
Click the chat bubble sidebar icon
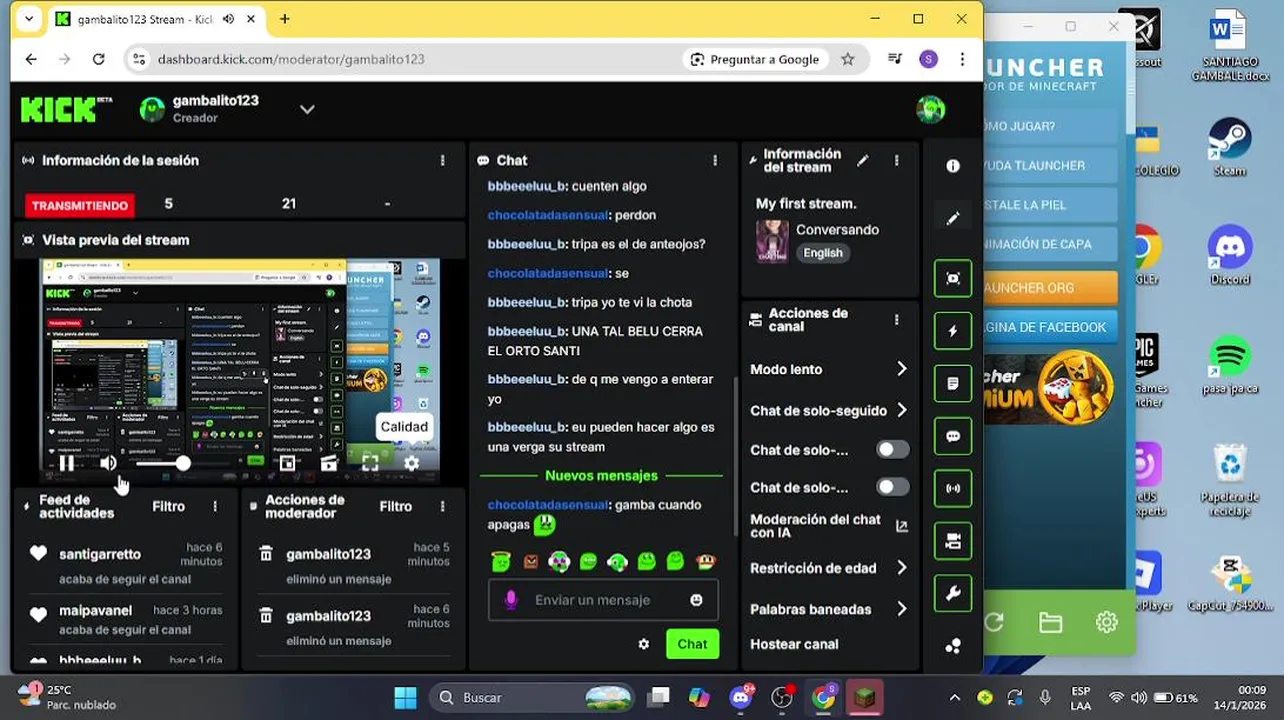tap(953, 436)
